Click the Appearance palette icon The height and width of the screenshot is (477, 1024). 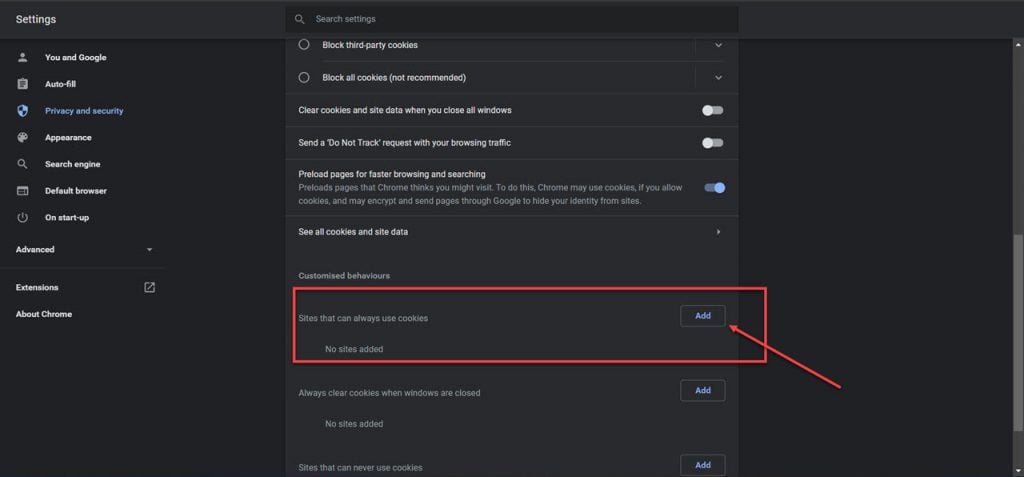click(22, 138)
